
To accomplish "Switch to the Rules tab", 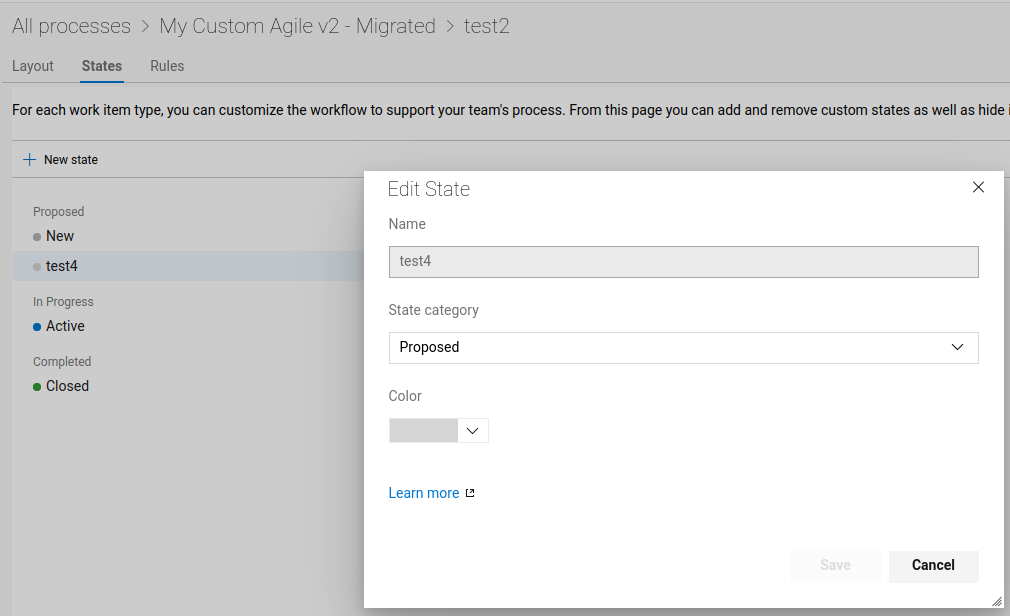I will coord(167,66).
